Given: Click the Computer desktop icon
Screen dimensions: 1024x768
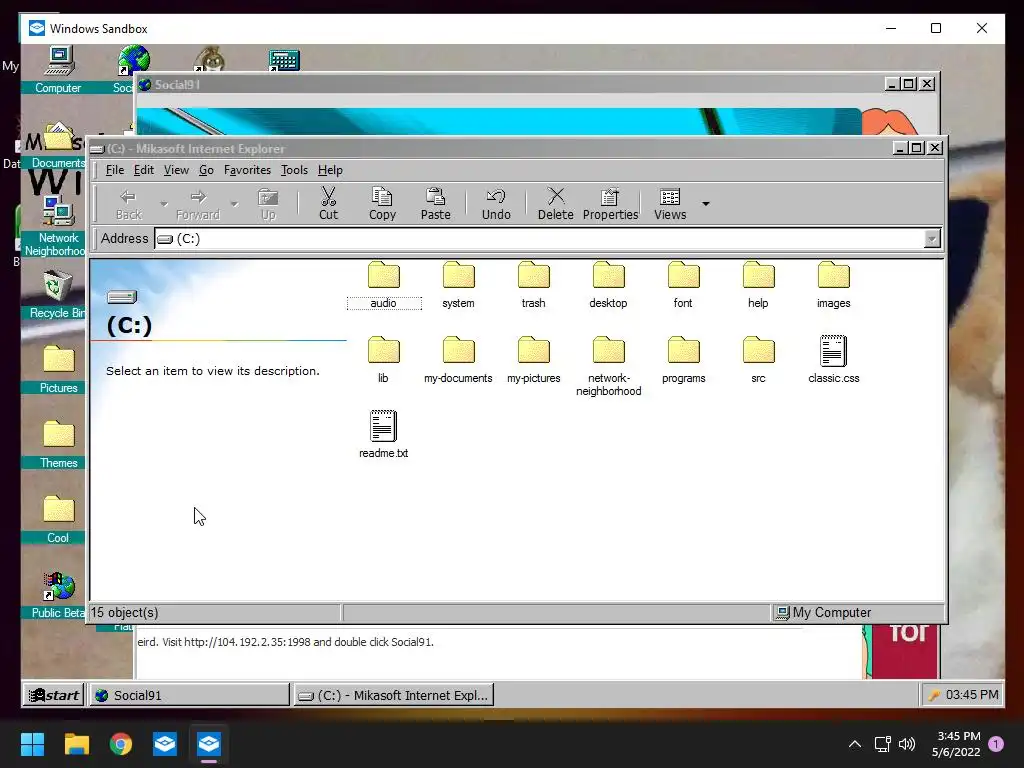Looking at the screenshot, I should pos(58,70).
